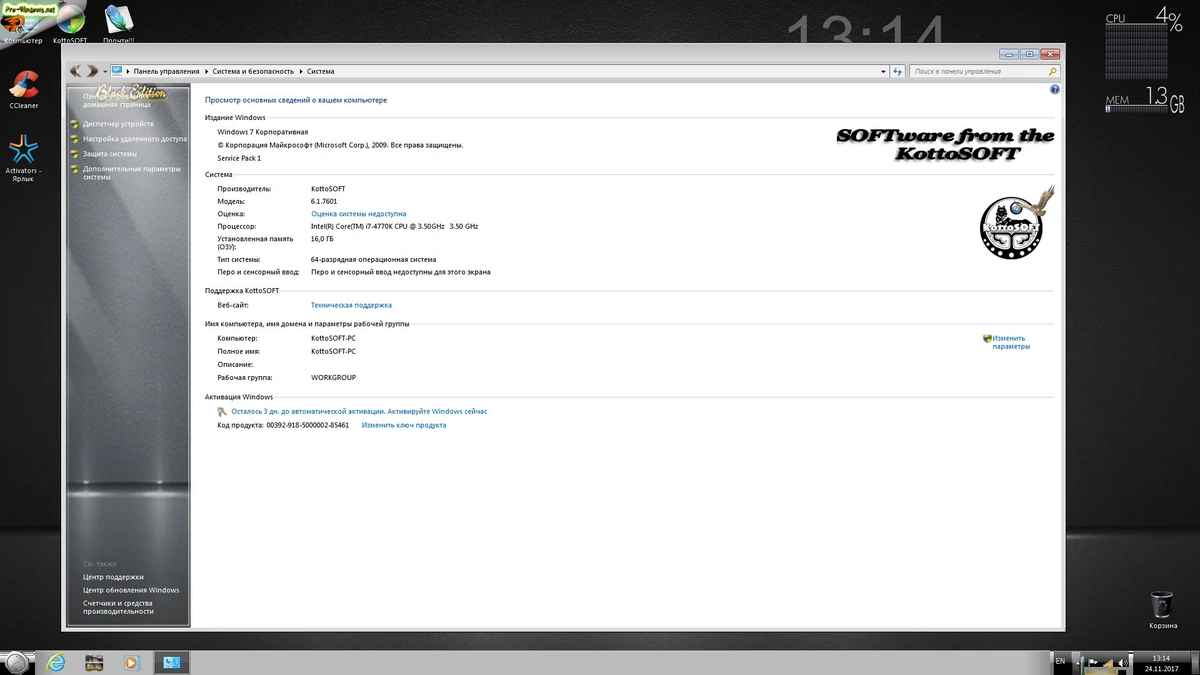Open Счетчики и средства производительности
The image size is (1200, 675).
point(118,607)
